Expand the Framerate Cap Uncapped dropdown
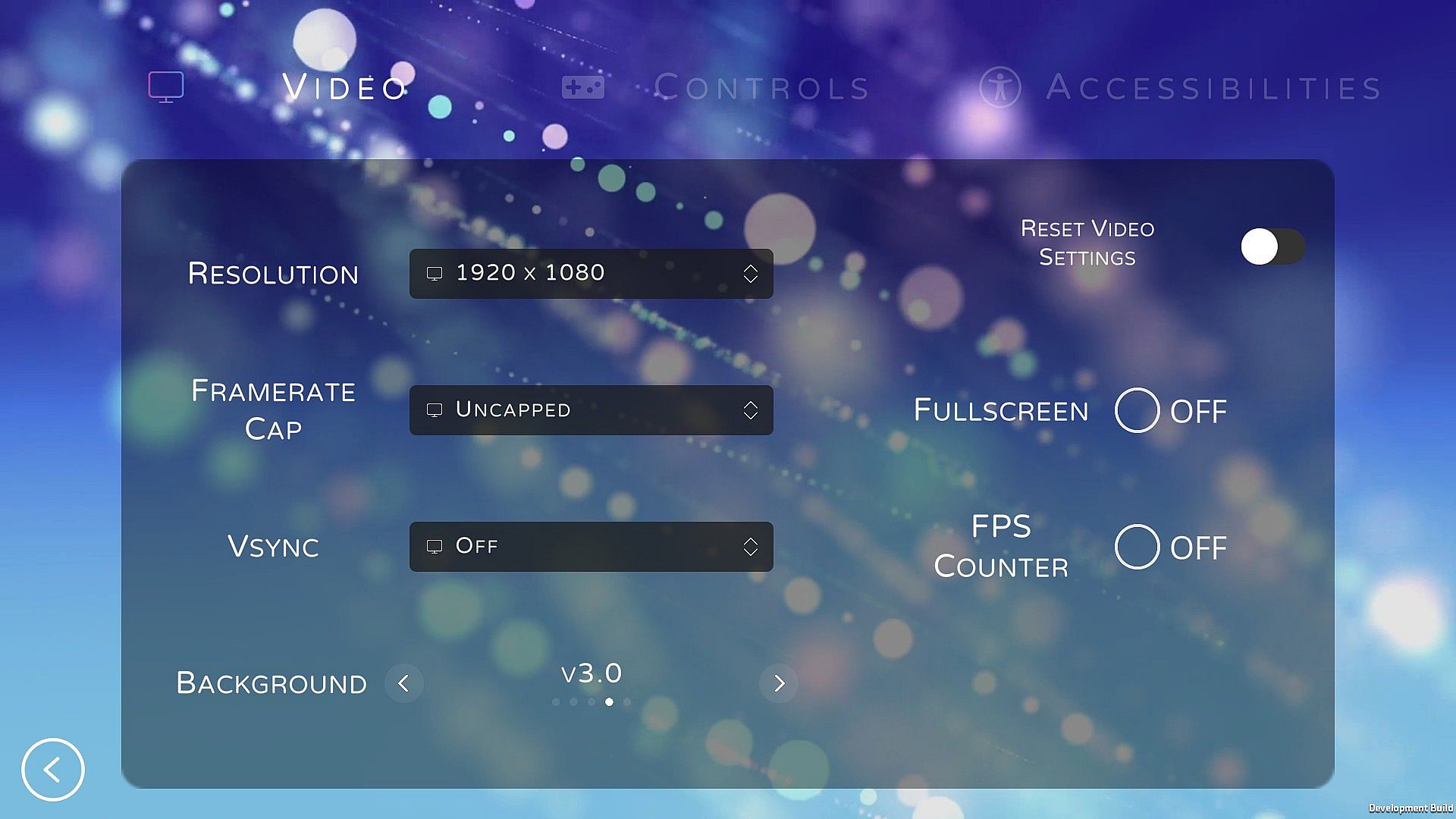Screen dimensions: 1456x819 point(591,410)
